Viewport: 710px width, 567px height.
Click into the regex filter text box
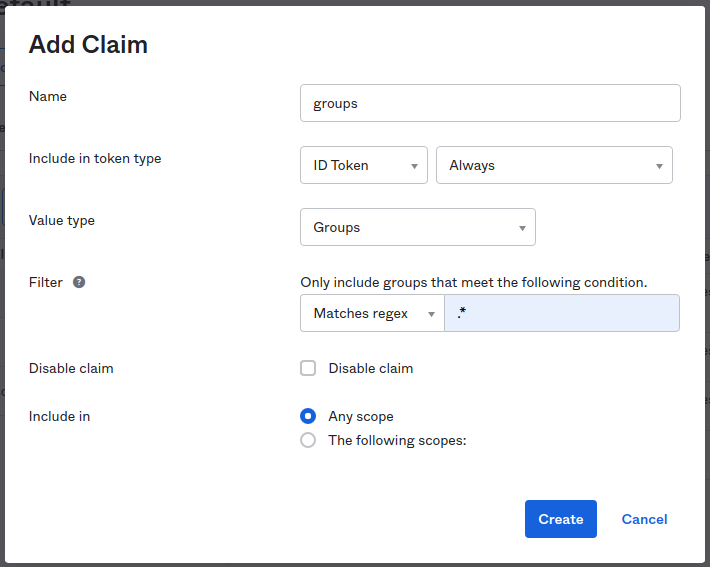tap(562, 313)
